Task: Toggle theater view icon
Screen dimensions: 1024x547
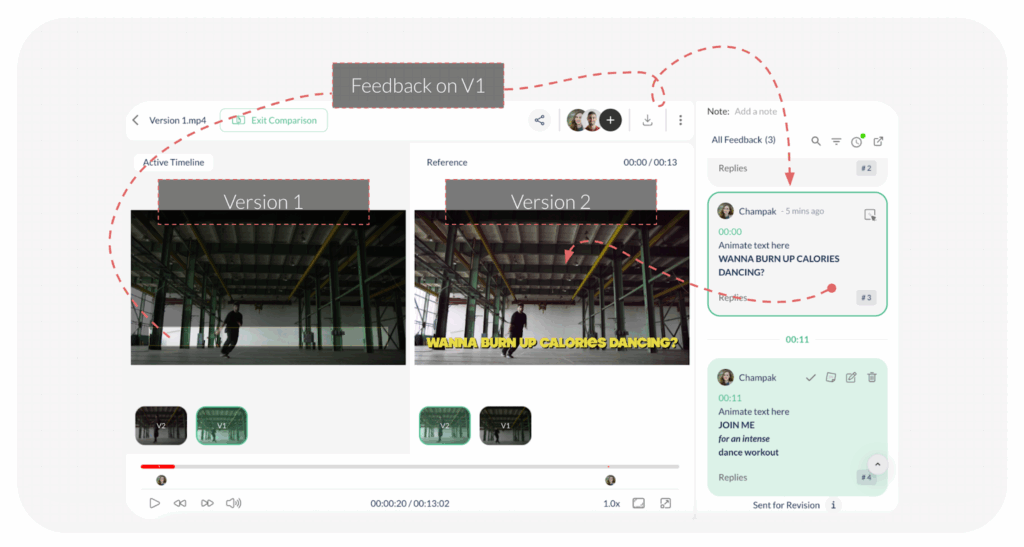Action: [639, 503]
